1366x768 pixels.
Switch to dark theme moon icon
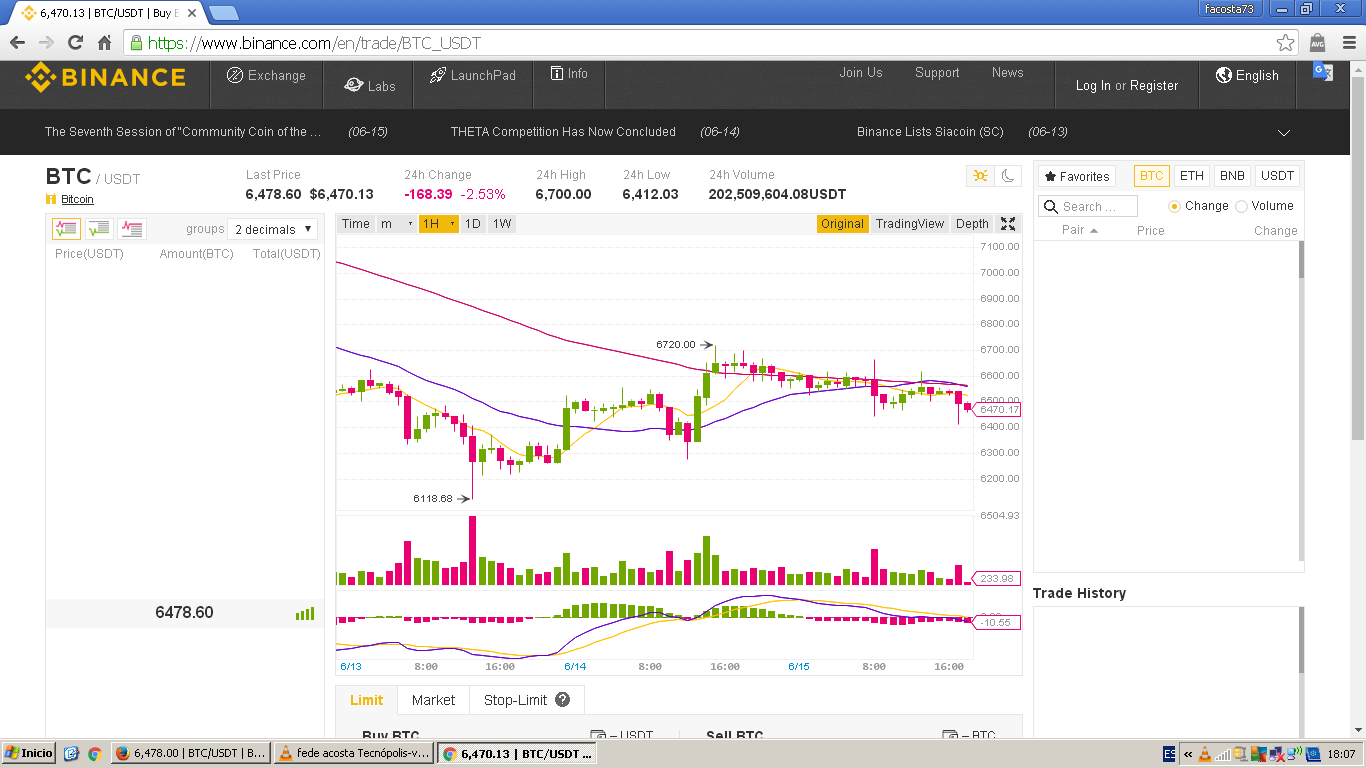pos(1008,176)
